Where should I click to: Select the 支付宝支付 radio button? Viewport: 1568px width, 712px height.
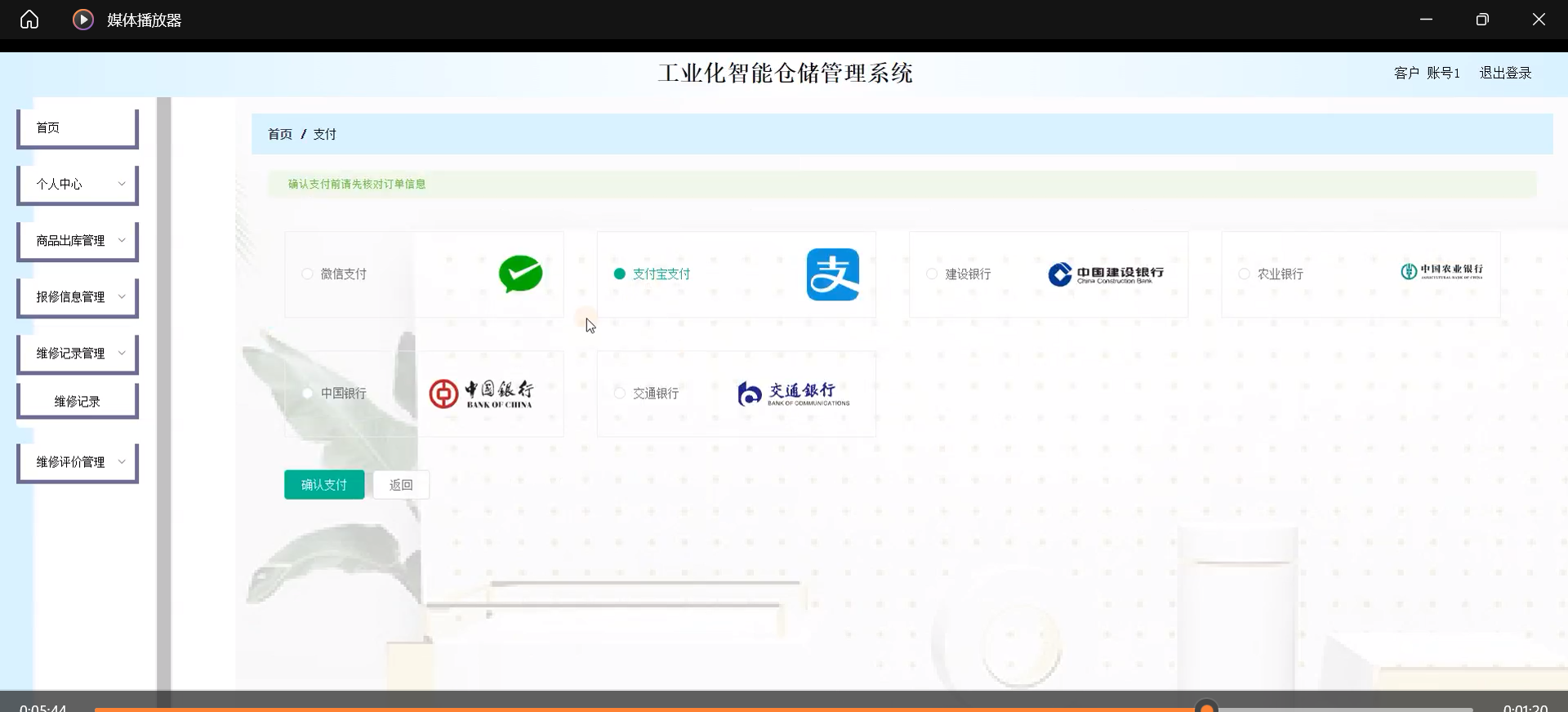(x=619, y=274)
